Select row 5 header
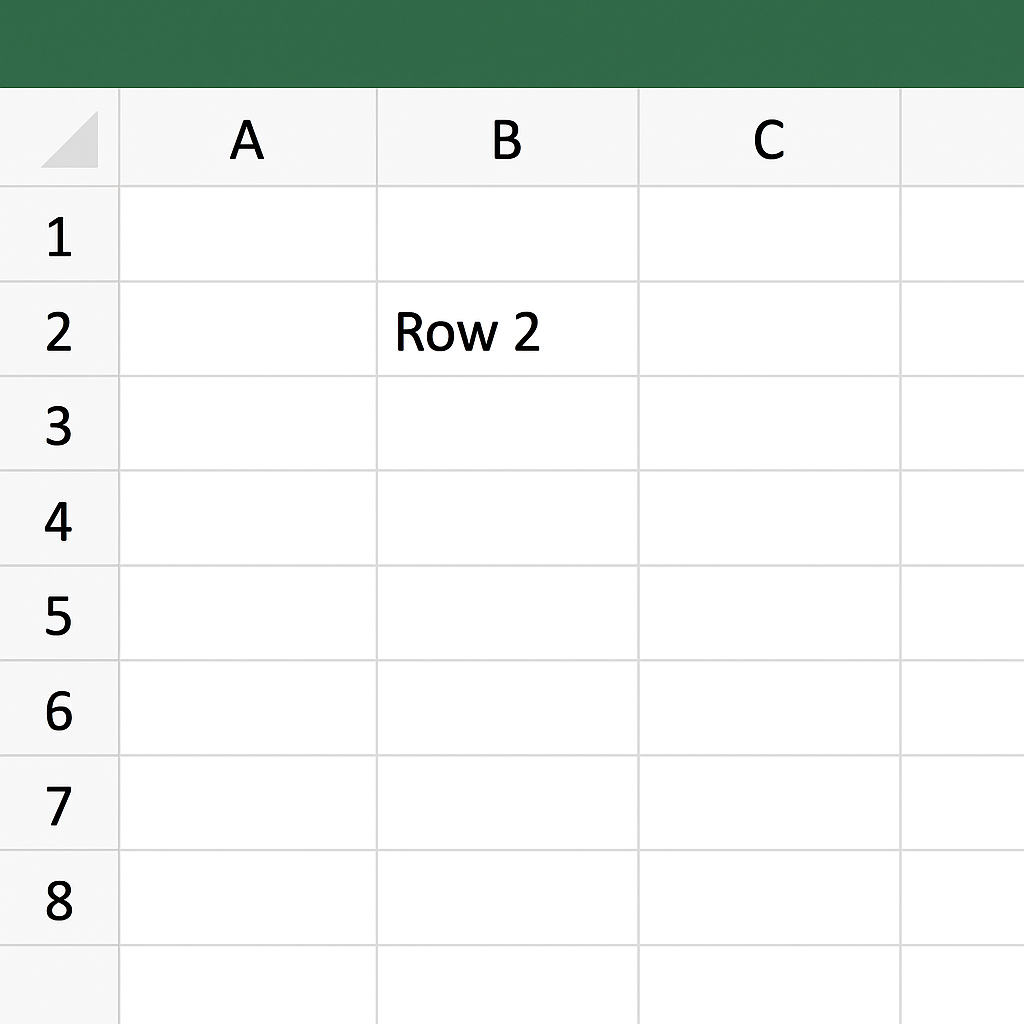This screenshot has height=1024, width=1024. pyautogui.click(x=59, y=613)
